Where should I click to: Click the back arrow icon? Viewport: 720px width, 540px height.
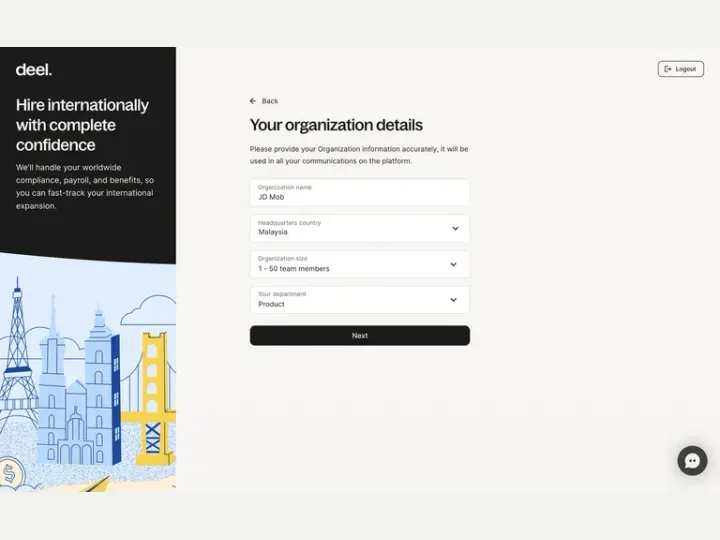253,101
